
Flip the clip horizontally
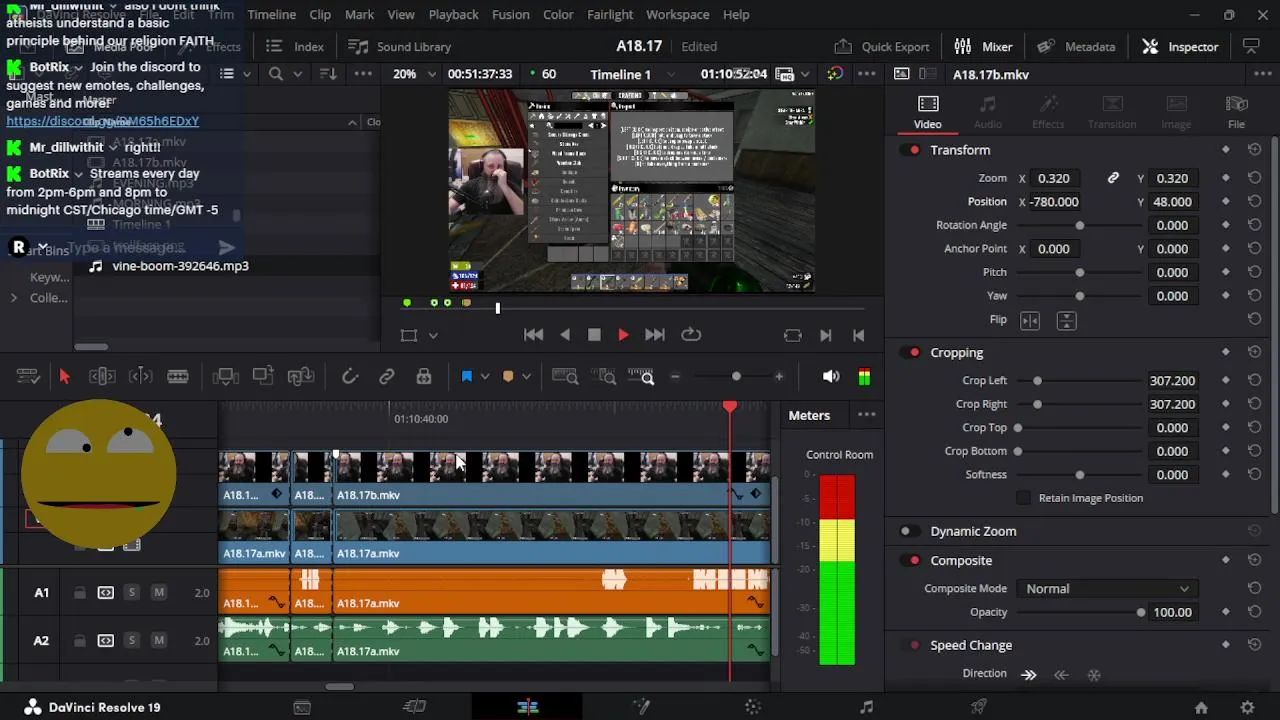[1030, 320]
